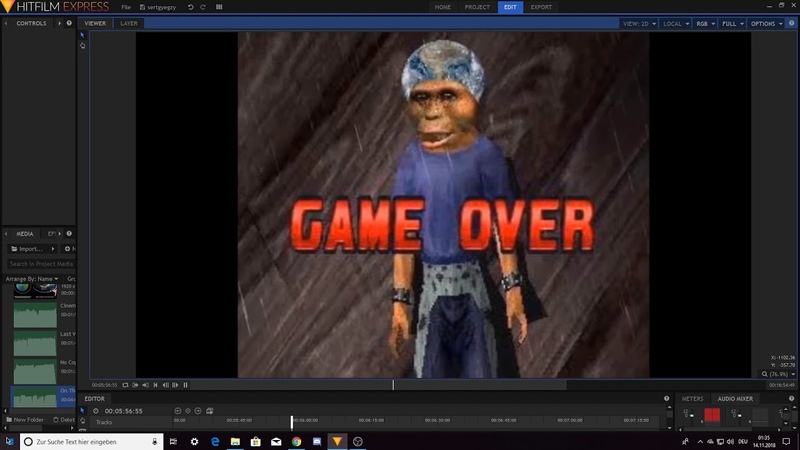This screenshot has width=800, height=450.
Task: Select the MEDIA panel tab
Action: pyautogui.click(x=24, y=234)
